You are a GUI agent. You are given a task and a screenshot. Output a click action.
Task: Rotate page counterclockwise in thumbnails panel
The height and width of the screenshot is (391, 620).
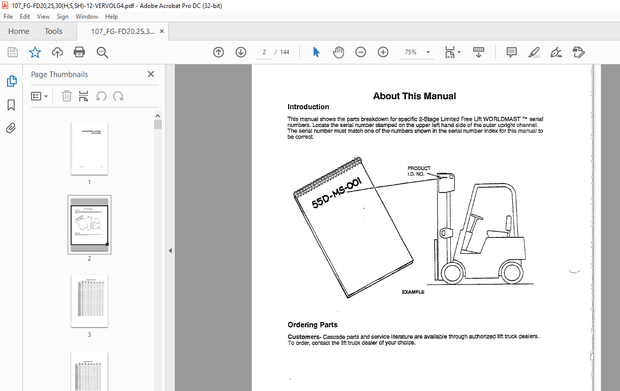click(101, 96)
